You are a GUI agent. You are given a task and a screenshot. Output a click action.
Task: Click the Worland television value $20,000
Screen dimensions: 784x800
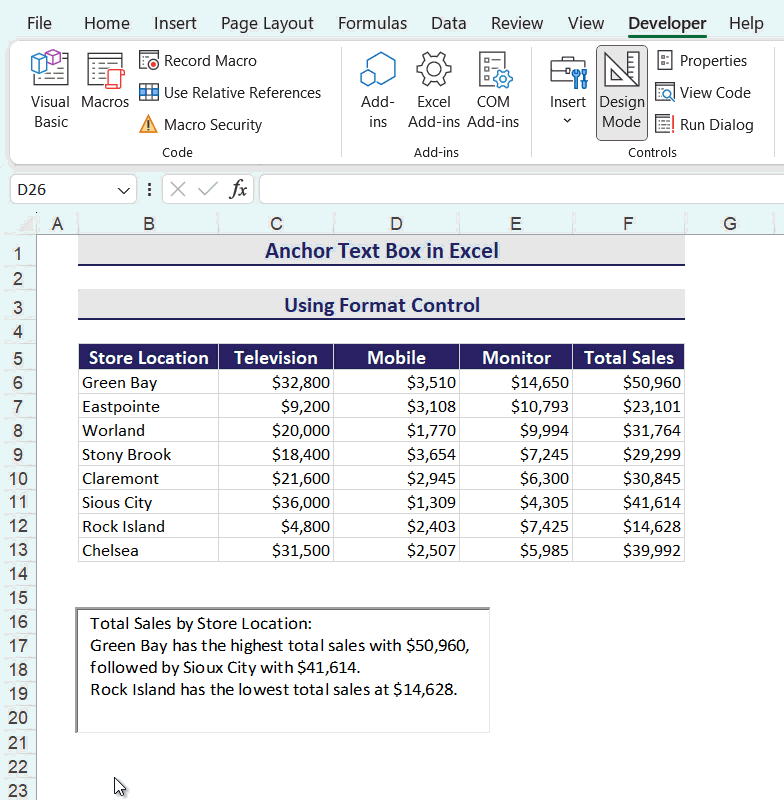(x=276, y=430)
